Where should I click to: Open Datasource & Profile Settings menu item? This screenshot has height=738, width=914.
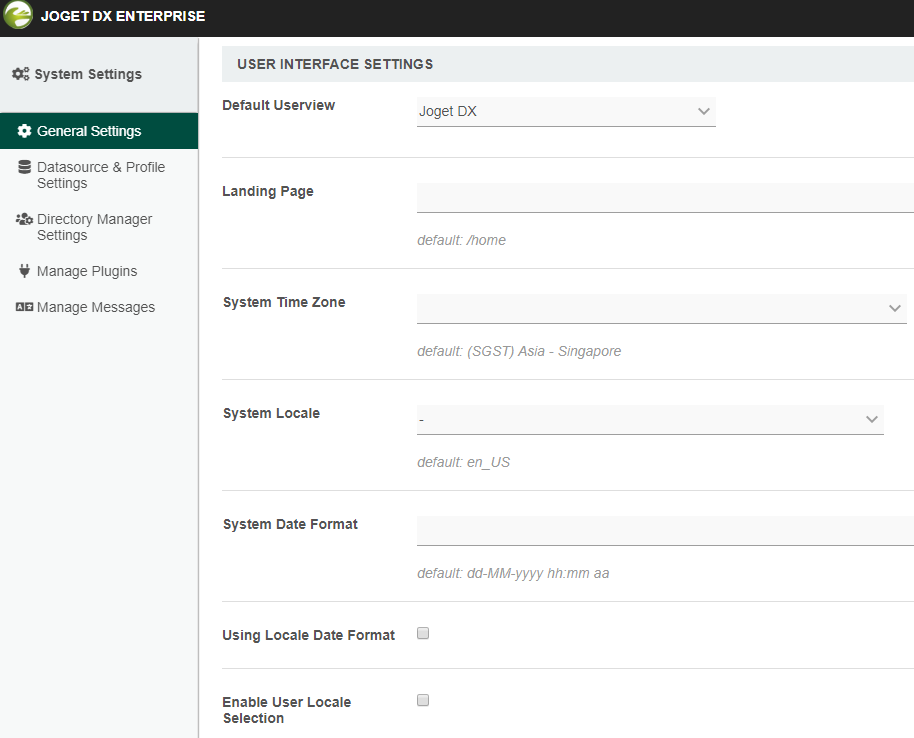pos(100,175)
